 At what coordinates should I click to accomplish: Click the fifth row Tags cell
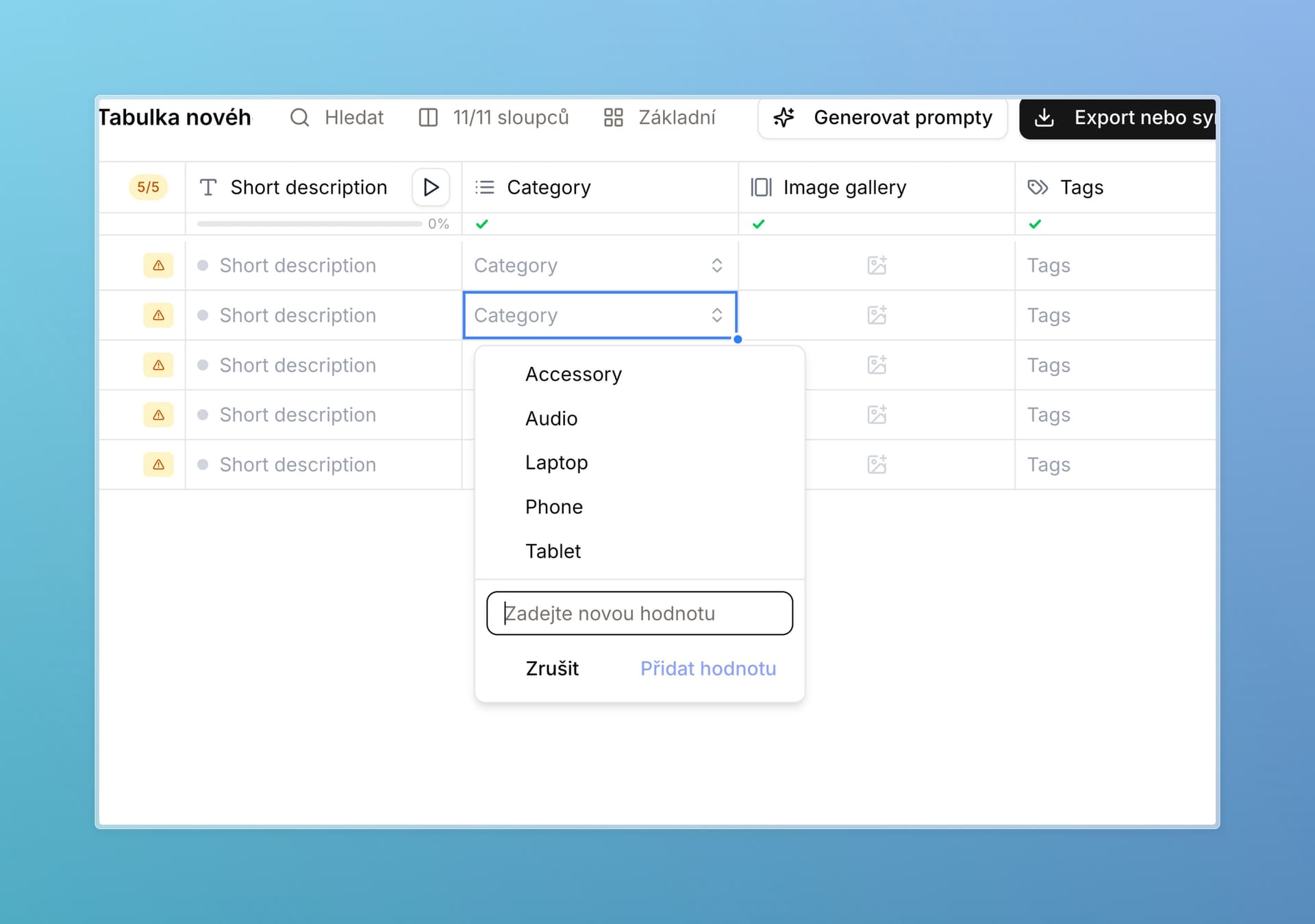point(1116,464)
